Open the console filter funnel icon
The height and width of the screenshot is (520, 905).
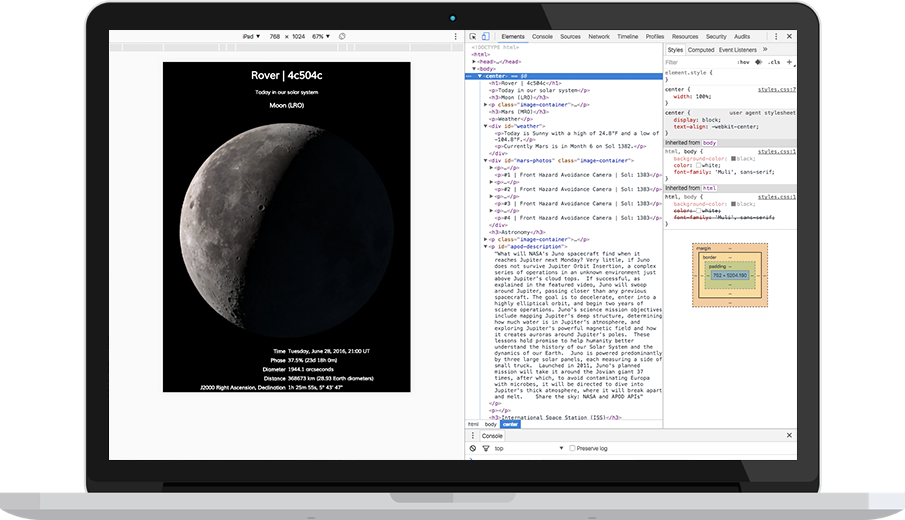tap(486, 448)
